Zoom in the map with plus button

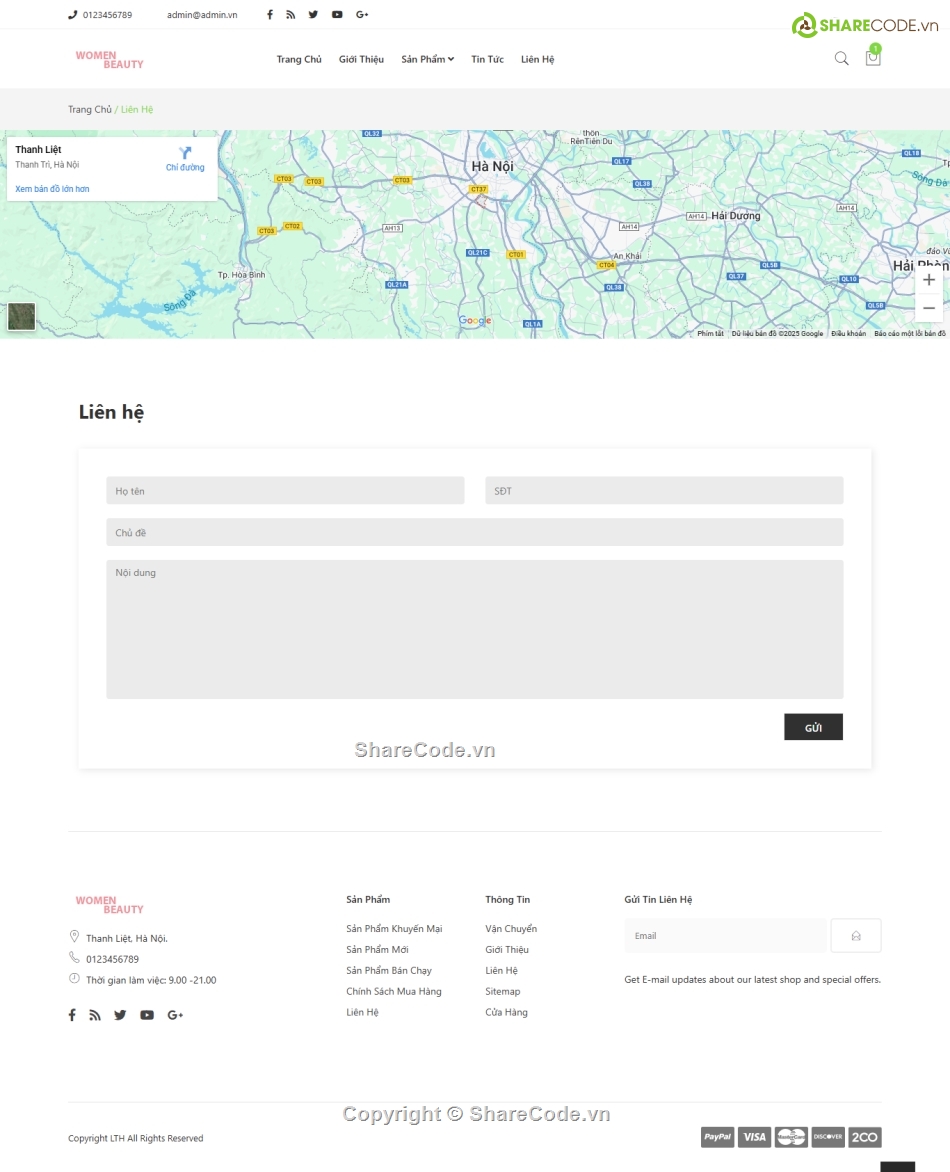tap(929, 280)
